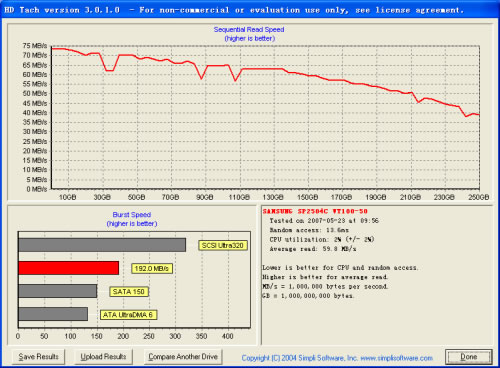Open the www.simplisoftware.com link
This screenshot has height=368, width=500.
pyautogui.click(x=397, y=358)
